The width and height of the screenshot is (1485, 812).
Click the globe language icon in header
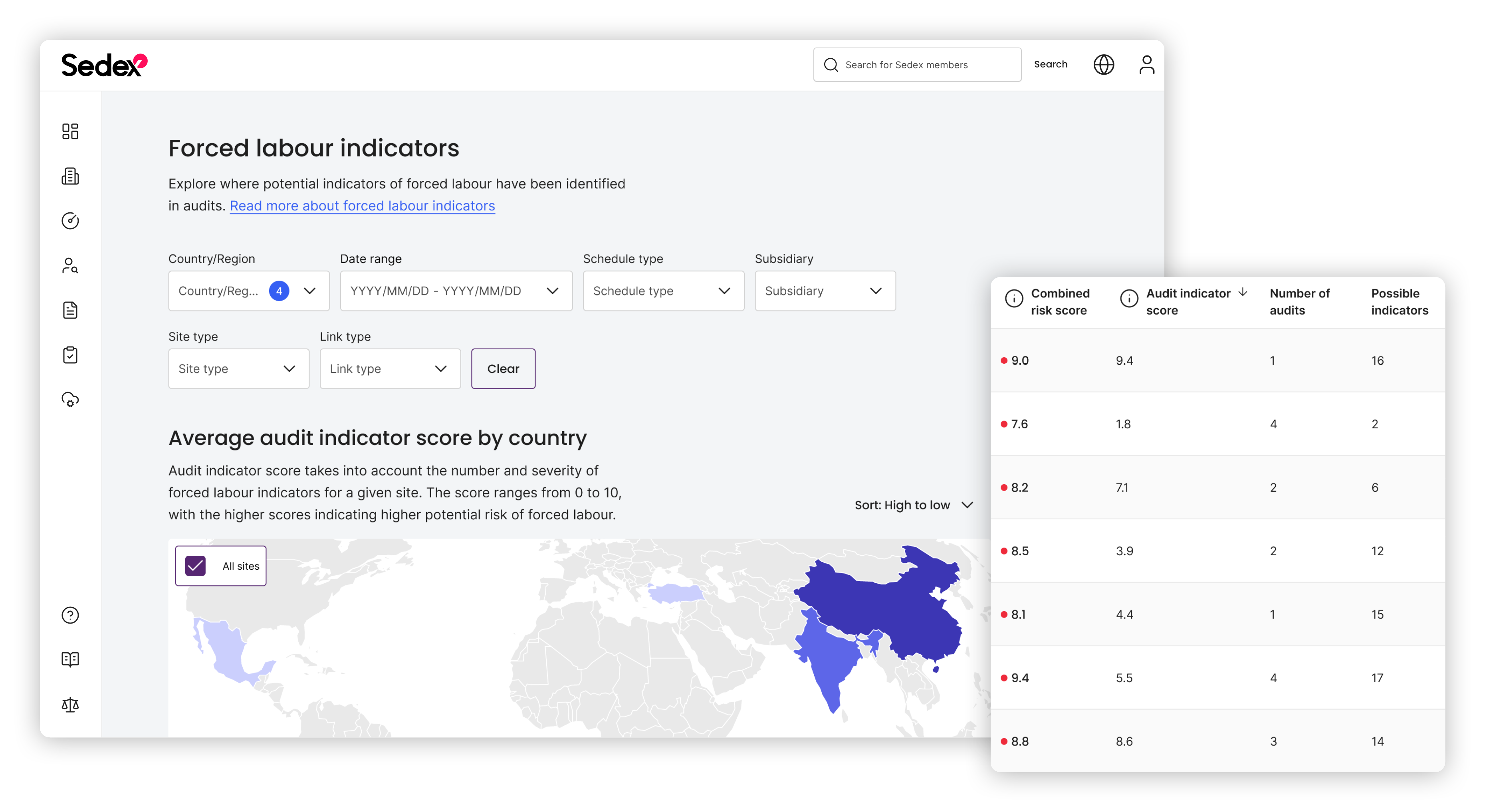click(x=1104, y=64)
